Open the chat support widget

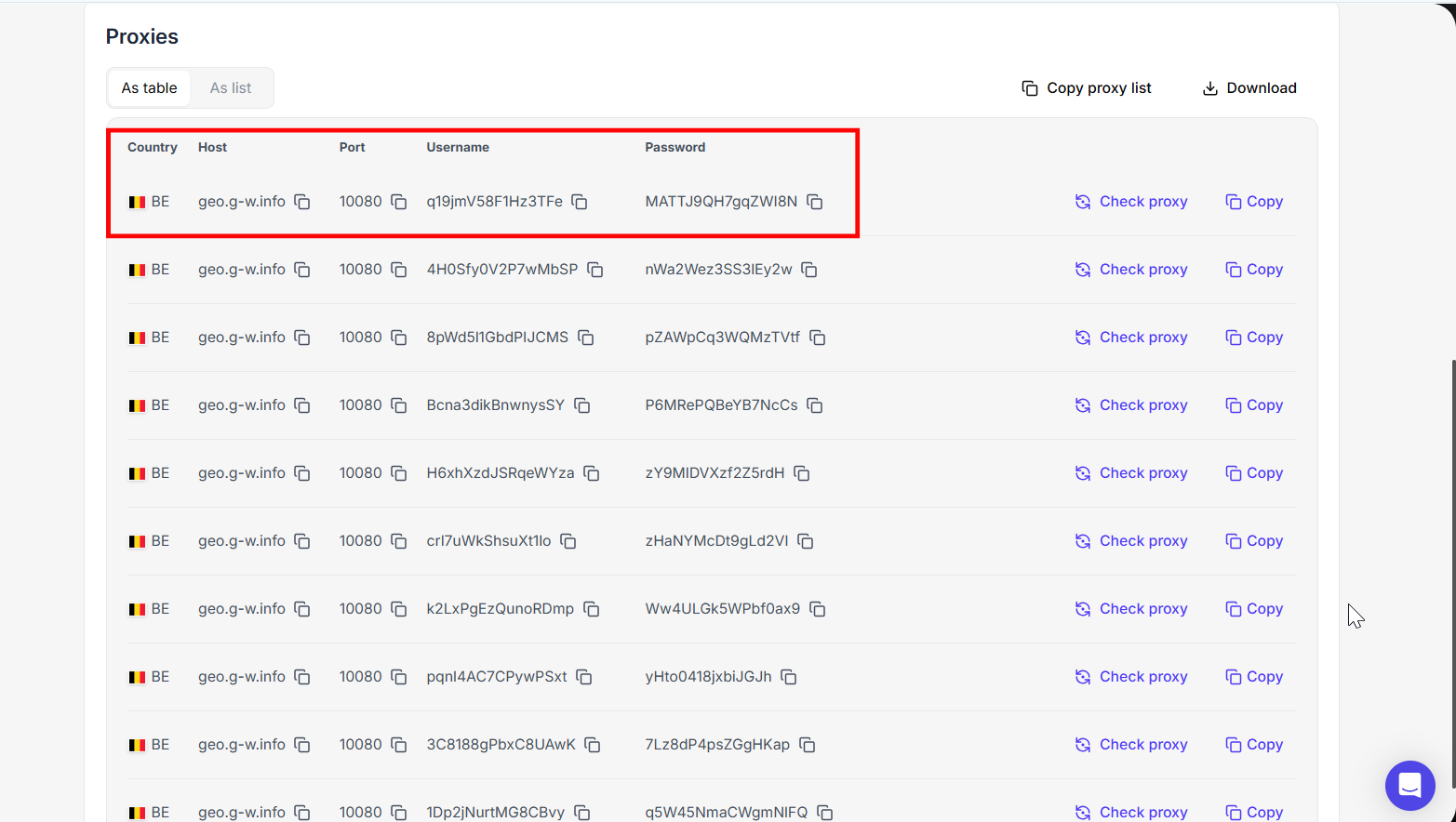pyautogui.click(x=1409, y=785)
